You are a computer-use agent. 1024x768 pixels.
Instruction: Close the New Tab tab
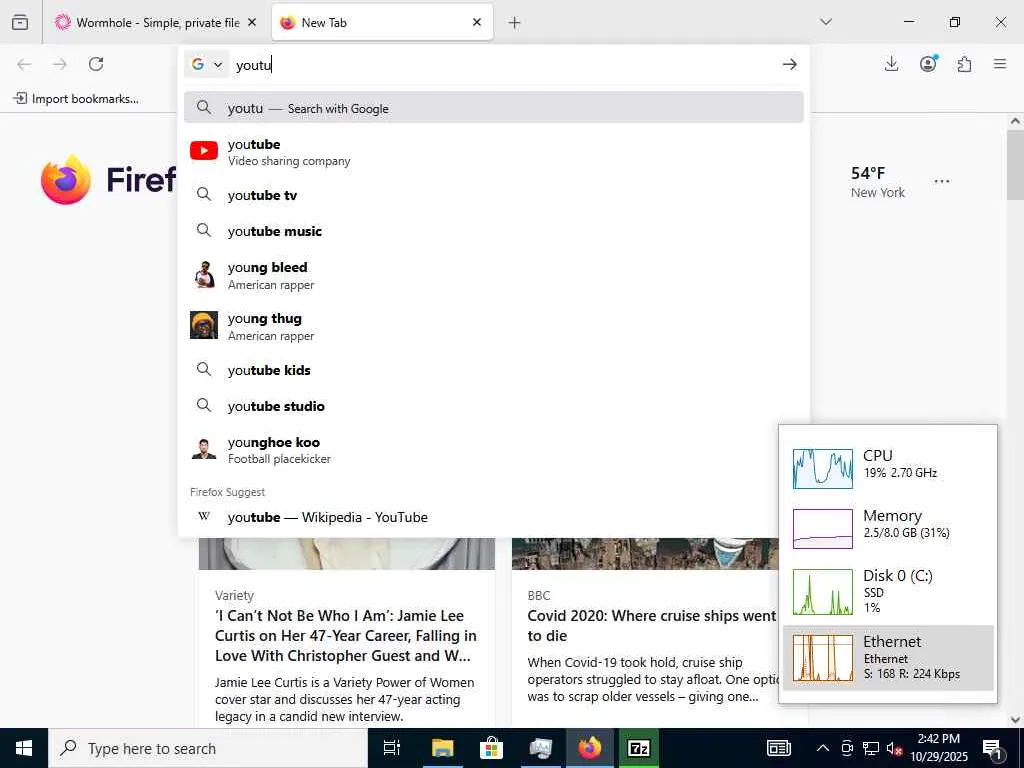click(477, 22)
